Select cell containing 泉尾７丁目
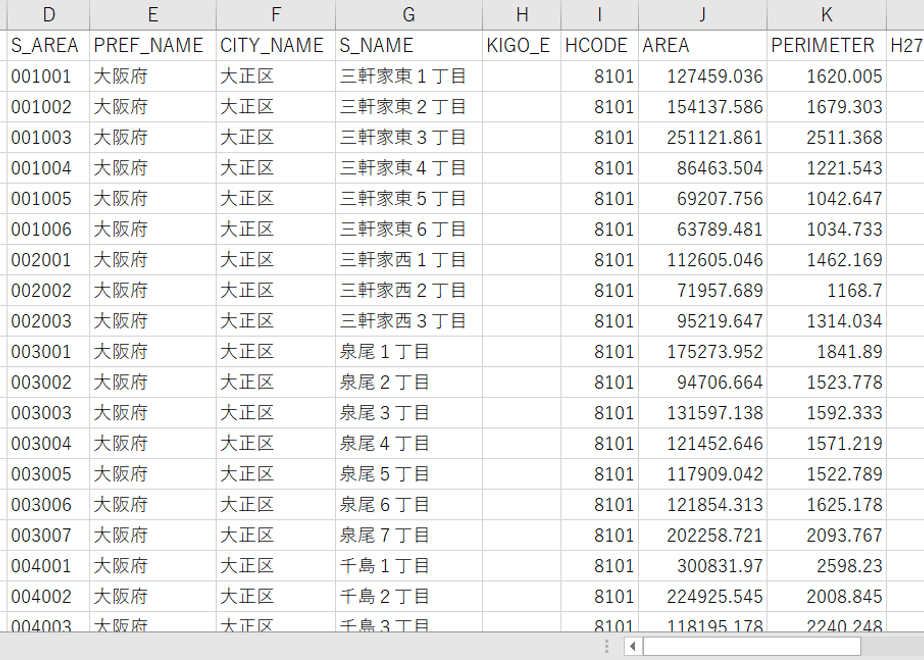The image size is (924, 660). (409, 536)
